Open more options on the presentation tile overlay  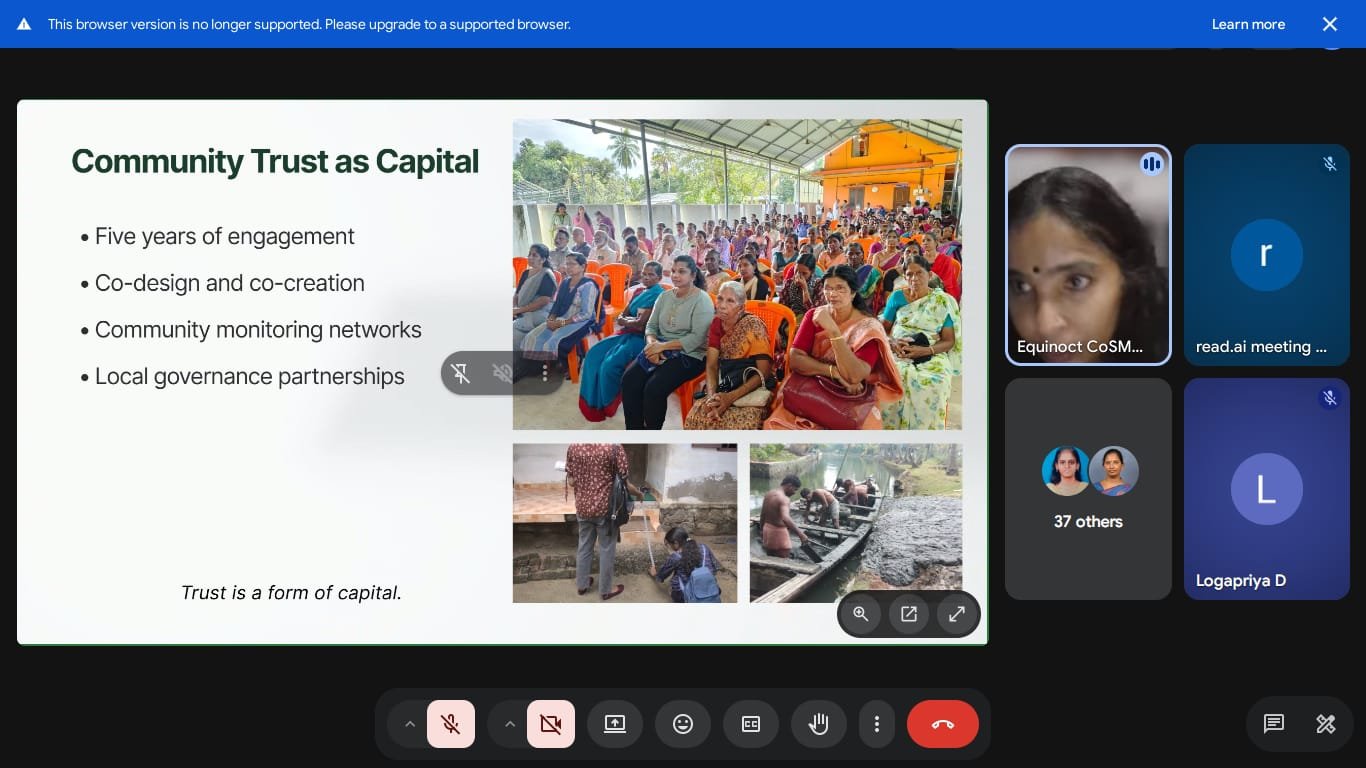pos(545,373)
